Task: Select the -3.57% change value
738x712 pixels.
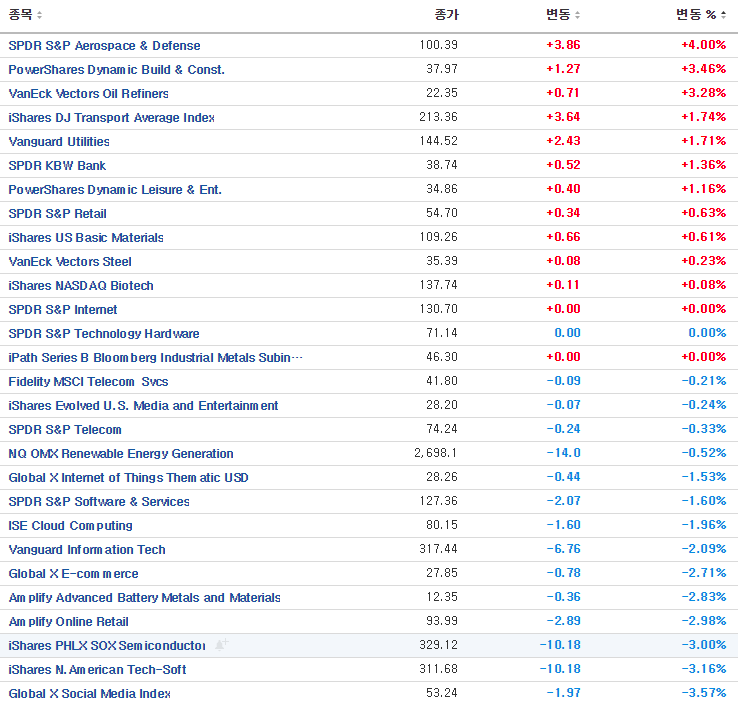Action: [x=704, y=693]
